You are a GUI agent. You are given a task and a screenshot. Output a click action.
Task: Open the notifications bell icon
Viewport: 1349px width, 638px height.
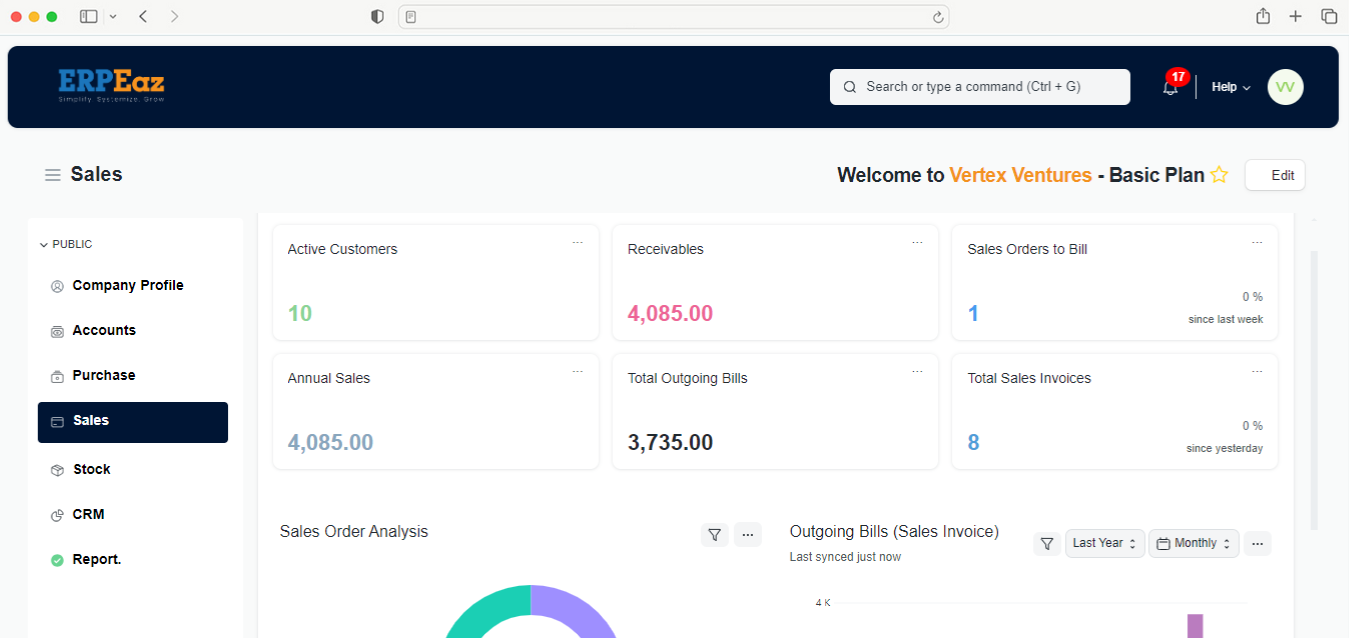(x=1170, y=88)
